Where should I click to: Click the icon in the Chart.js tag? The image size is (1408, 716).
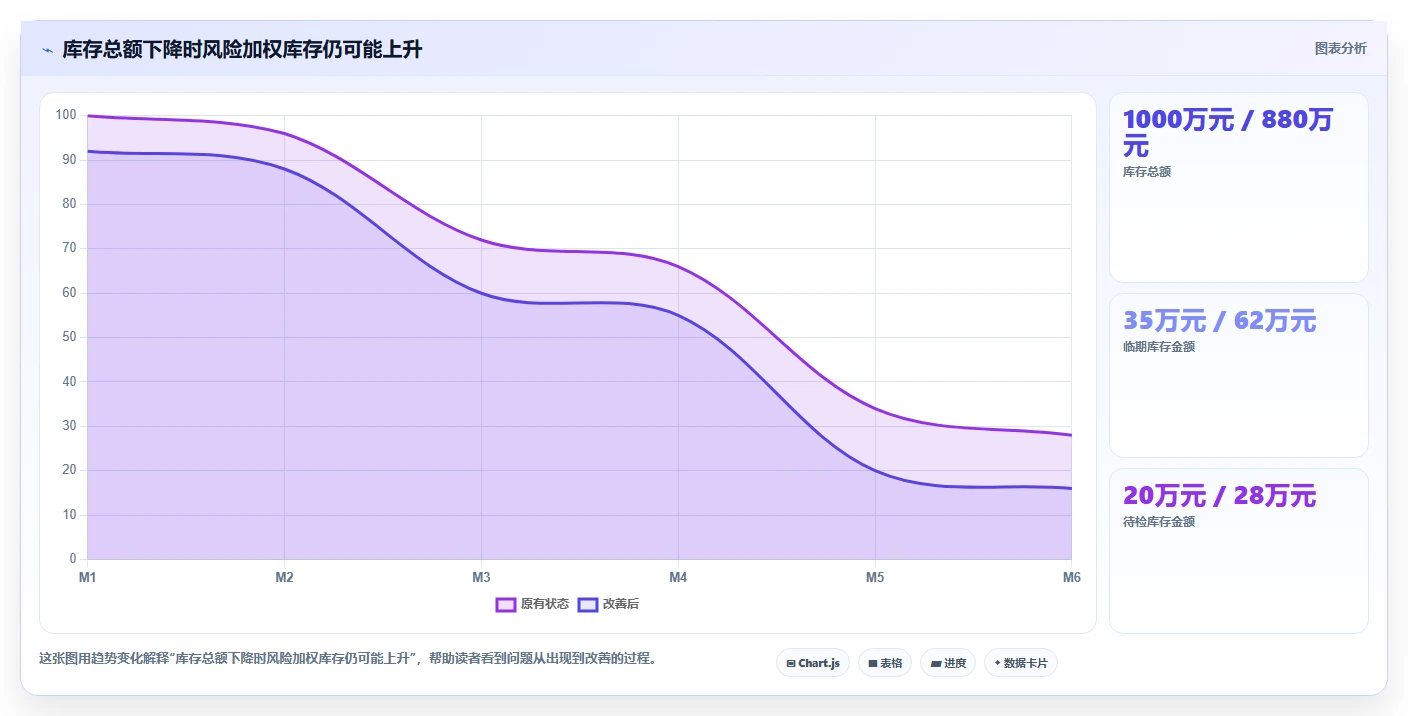coord(791,663)
